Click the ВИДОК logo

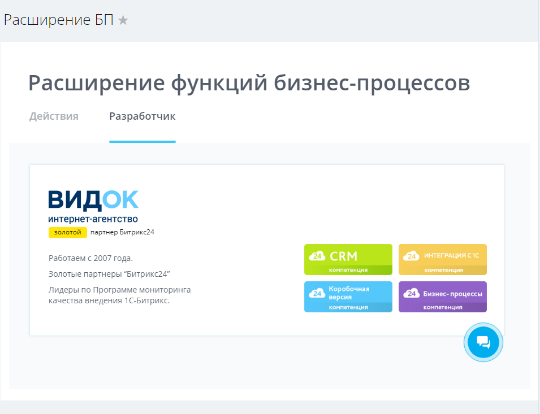[93, 200]
